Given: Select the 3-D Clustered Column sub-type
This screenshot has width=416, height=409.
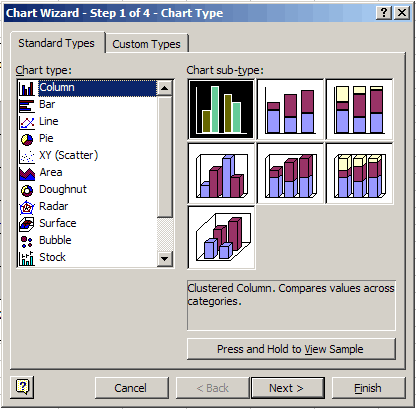Looking at the screenshot, I should pyautogui.click(x=221, y=173).
